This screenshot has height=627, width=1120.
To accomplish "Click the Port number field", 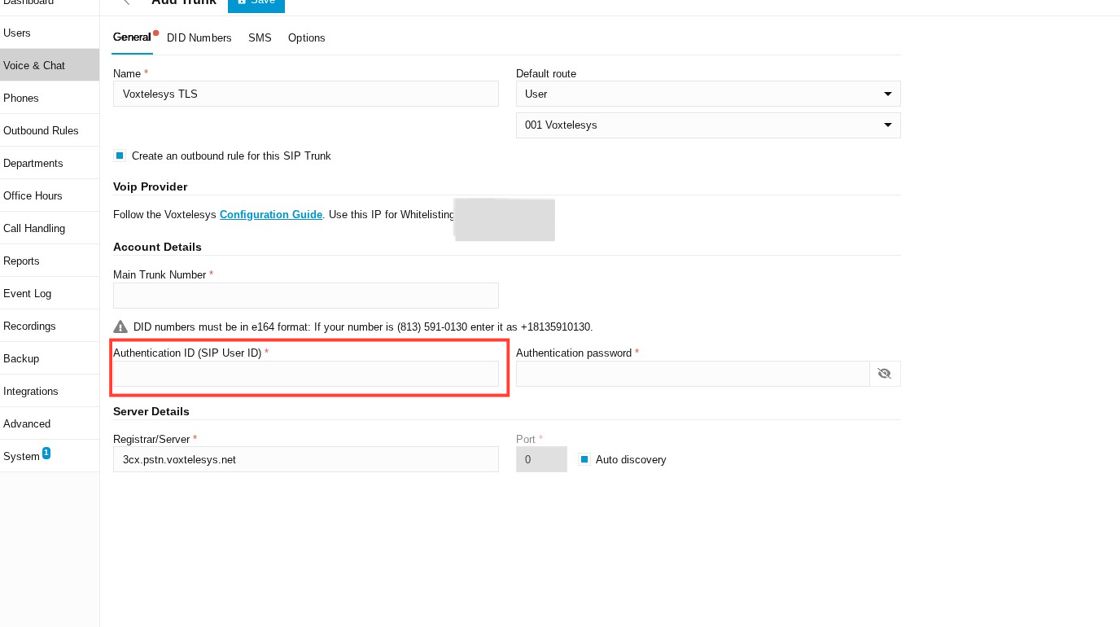I will pos(541,459).
